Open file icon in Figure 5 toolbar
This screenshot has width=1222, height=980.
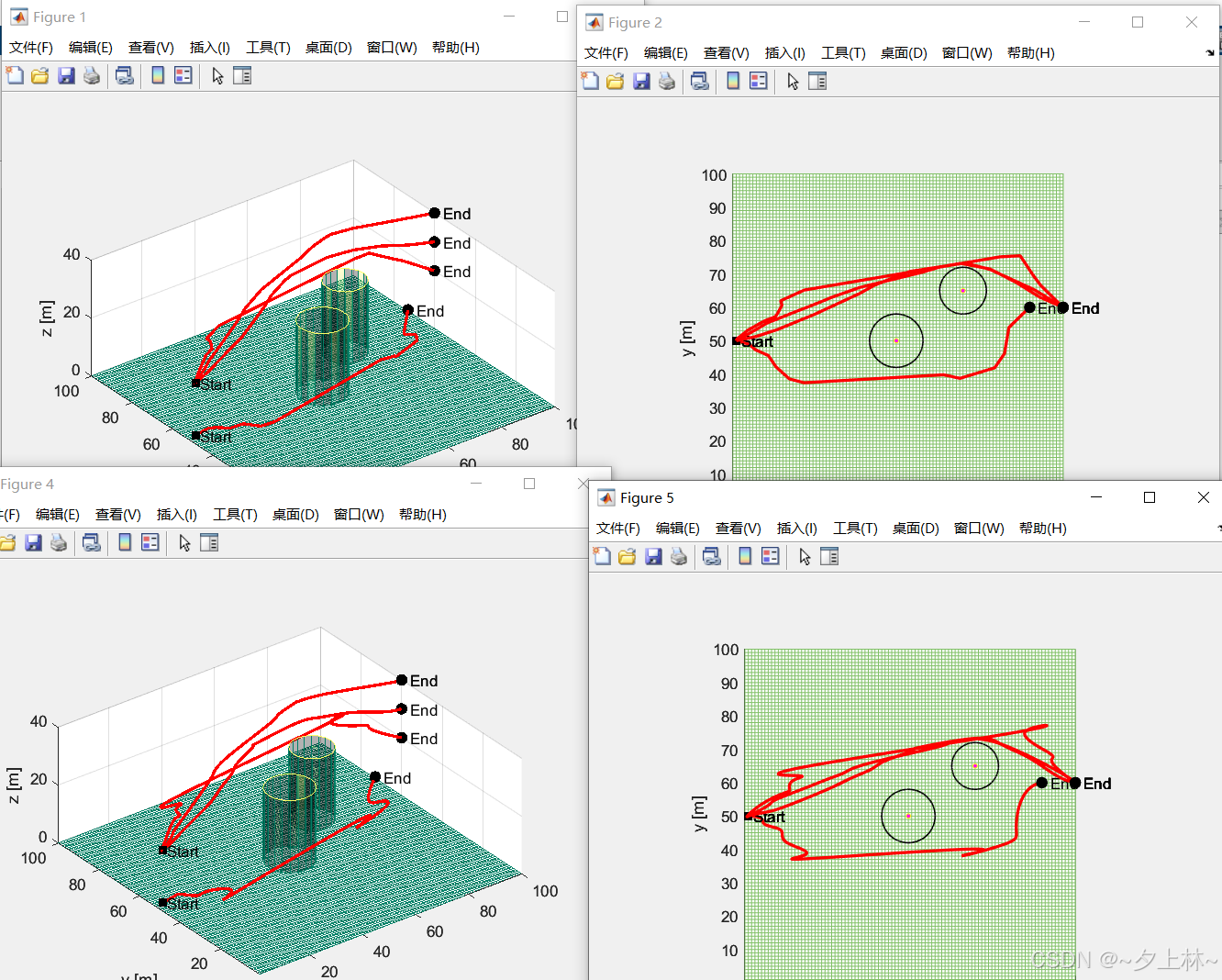point(627,556)
